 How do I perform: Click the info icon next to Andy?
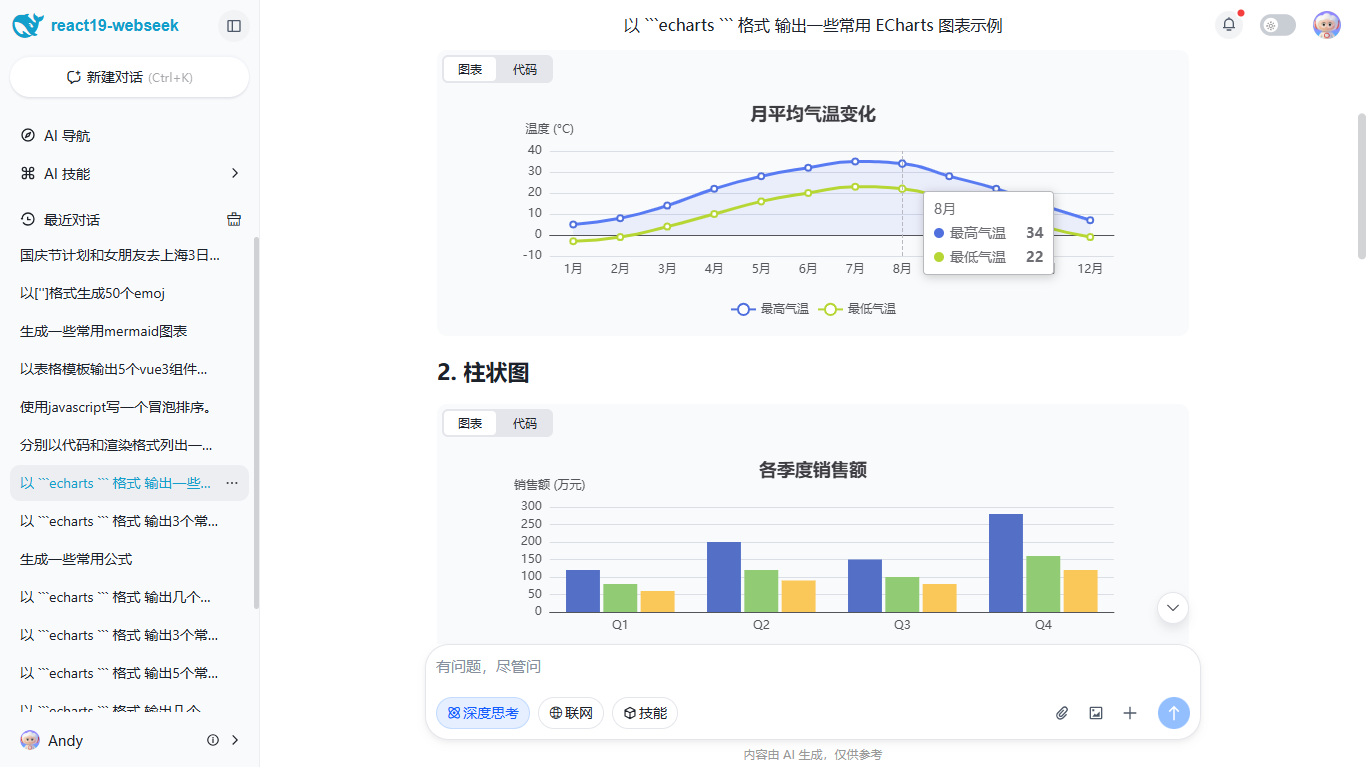[x=213, y=740]
